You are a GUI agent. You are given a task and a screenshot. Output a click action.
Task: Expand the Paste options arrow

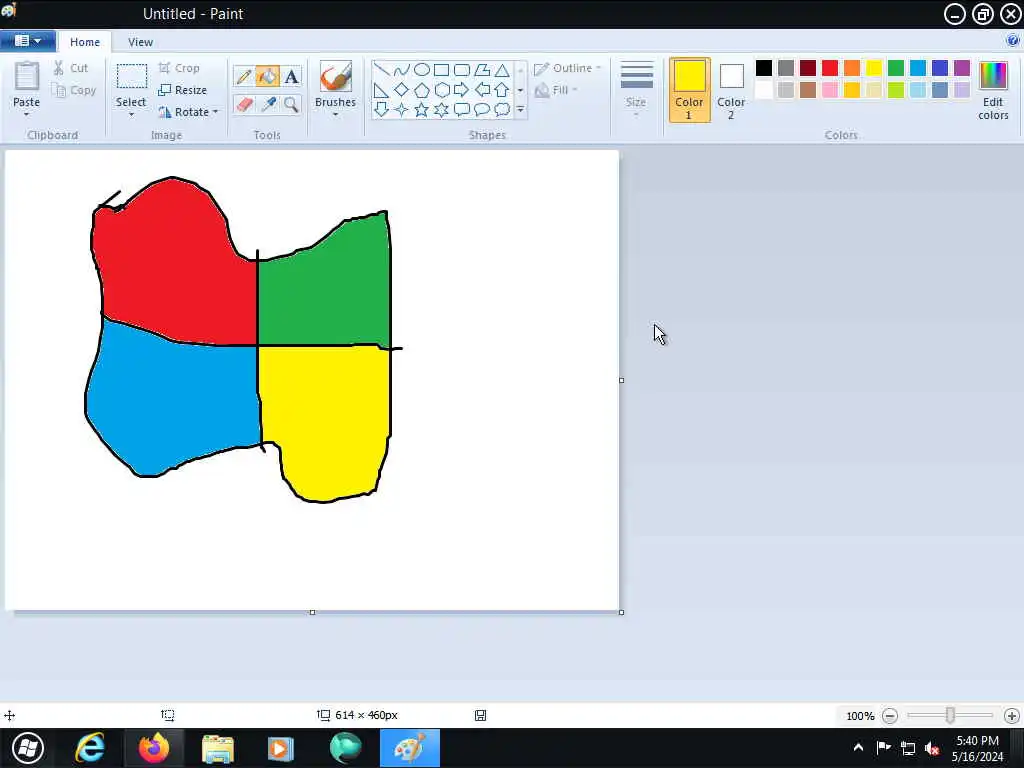pyautogui.click(x=27, y=115)
